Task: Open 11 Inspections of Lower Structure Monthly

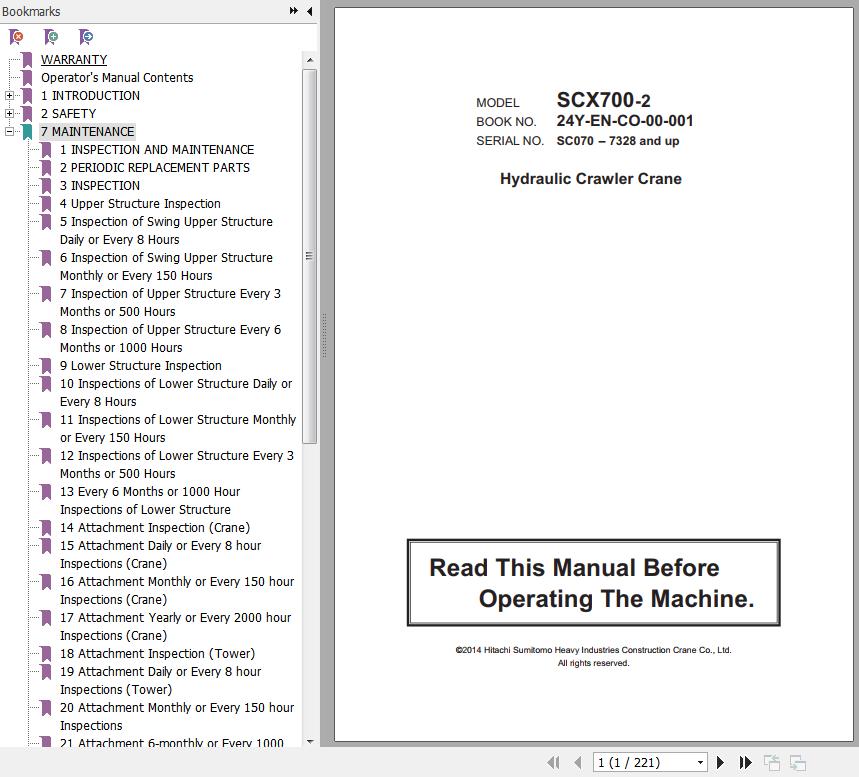Action: 178,429
